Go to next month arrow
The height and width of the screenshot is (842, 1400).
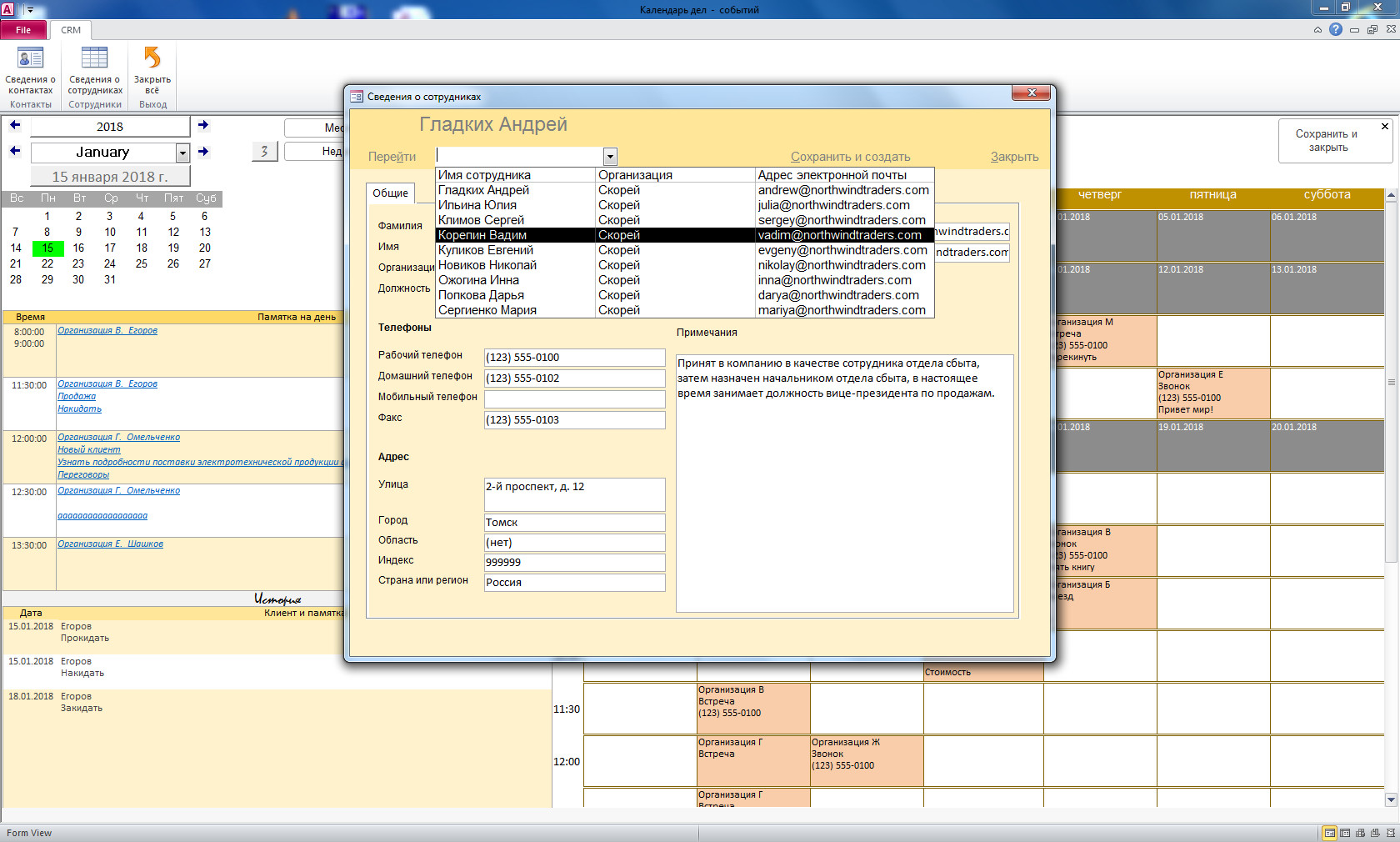click(x=203, y=151)
